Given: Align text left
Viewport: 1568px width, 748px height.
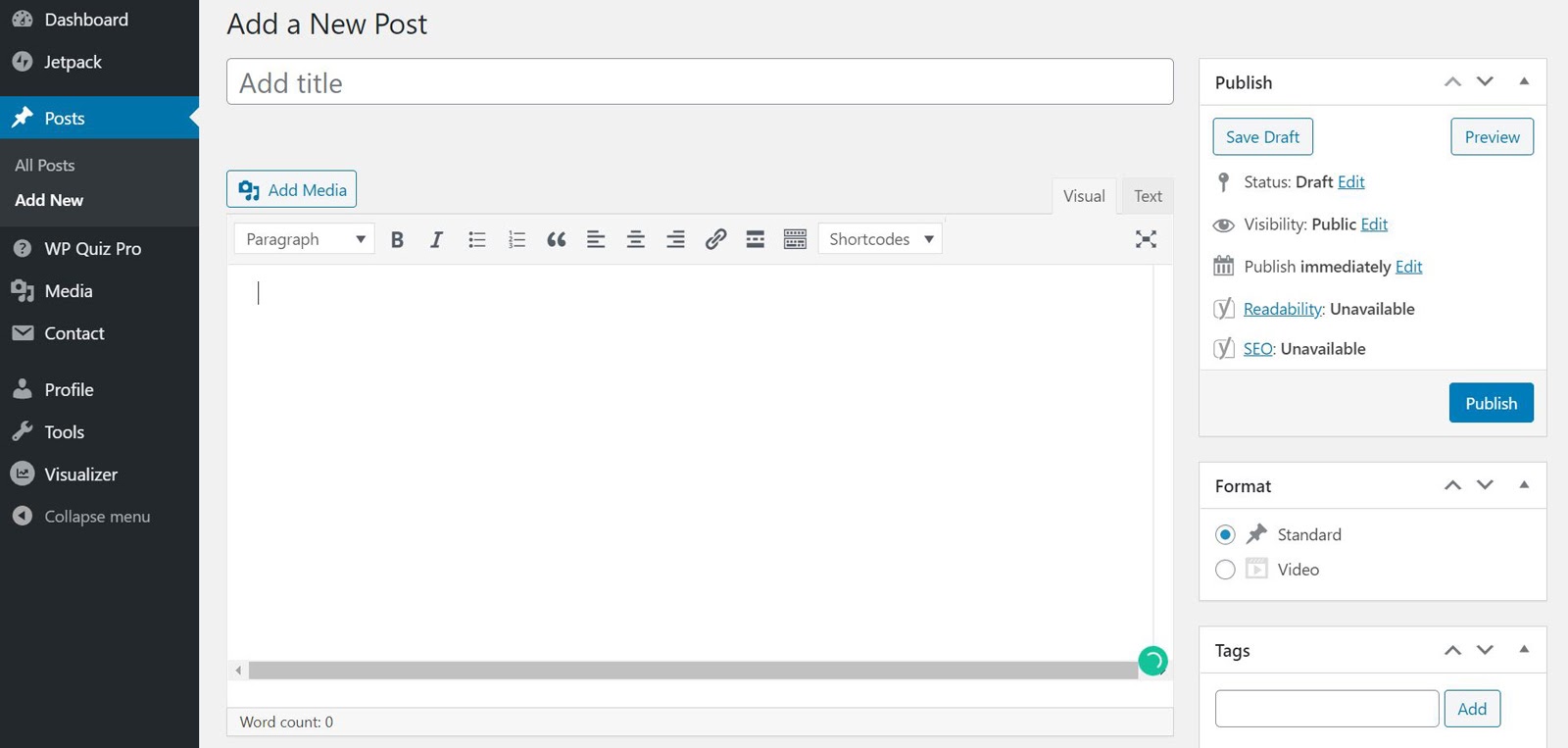Looking at the screenshot, I should pos(596,239).
